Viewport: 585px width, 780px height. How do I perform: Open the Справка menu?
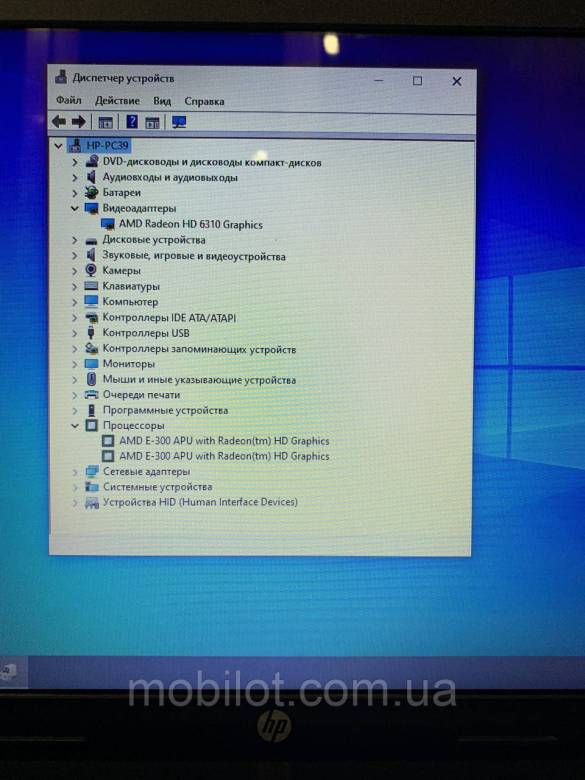point(204,101)
